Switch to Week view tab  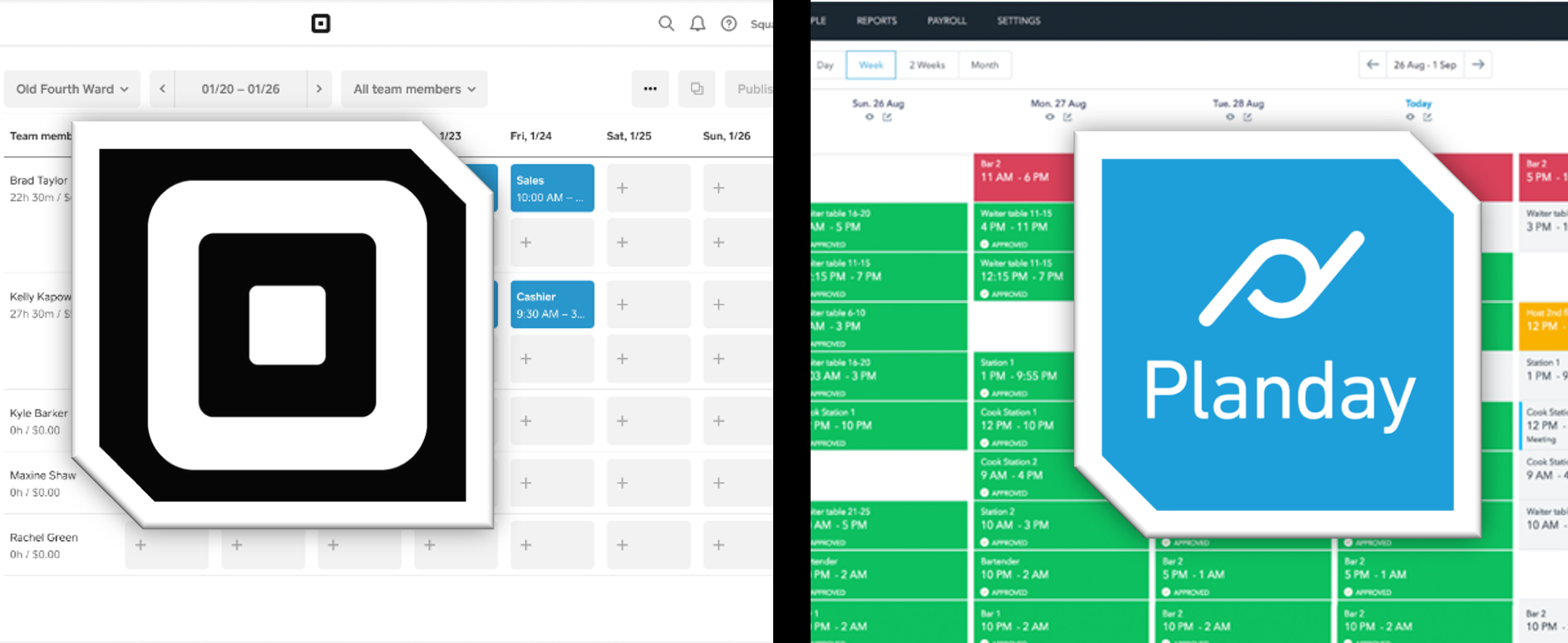click(x=871, y=65)
